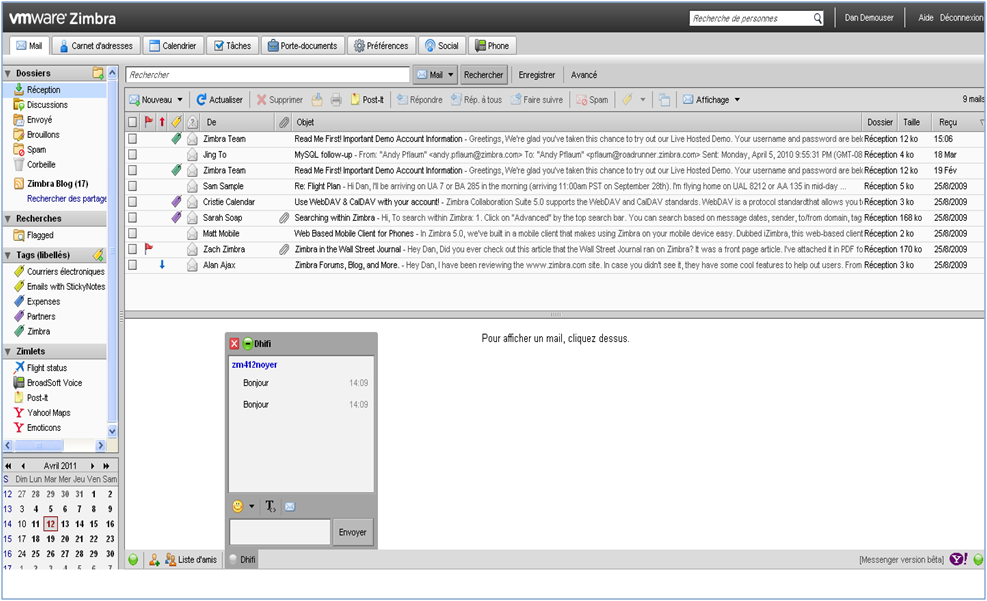Click the Rechercher search button
This screenshot has width=987, height=601.
pyautogui.click(x=483, y=74)
